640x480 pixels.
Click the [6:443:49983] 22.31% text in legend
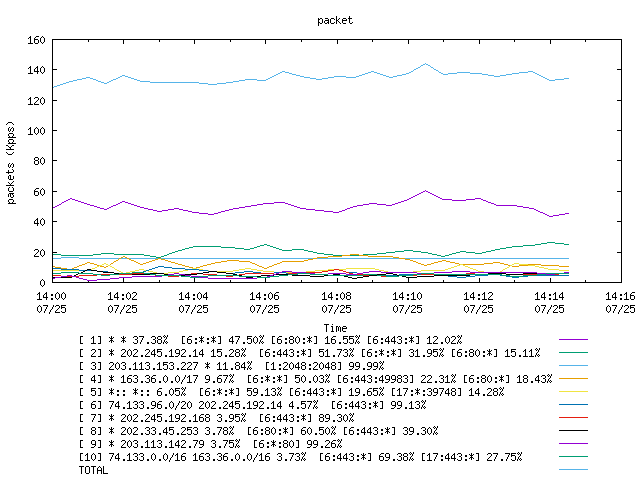click(x=397, y=379)
